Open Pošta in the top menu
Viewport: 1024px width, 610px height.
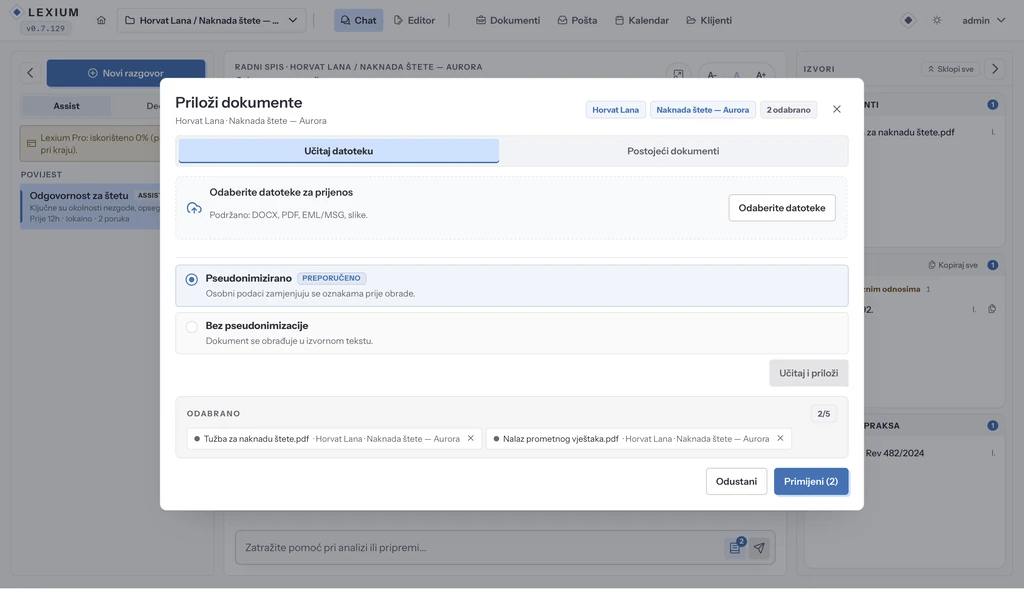(577, 20)
